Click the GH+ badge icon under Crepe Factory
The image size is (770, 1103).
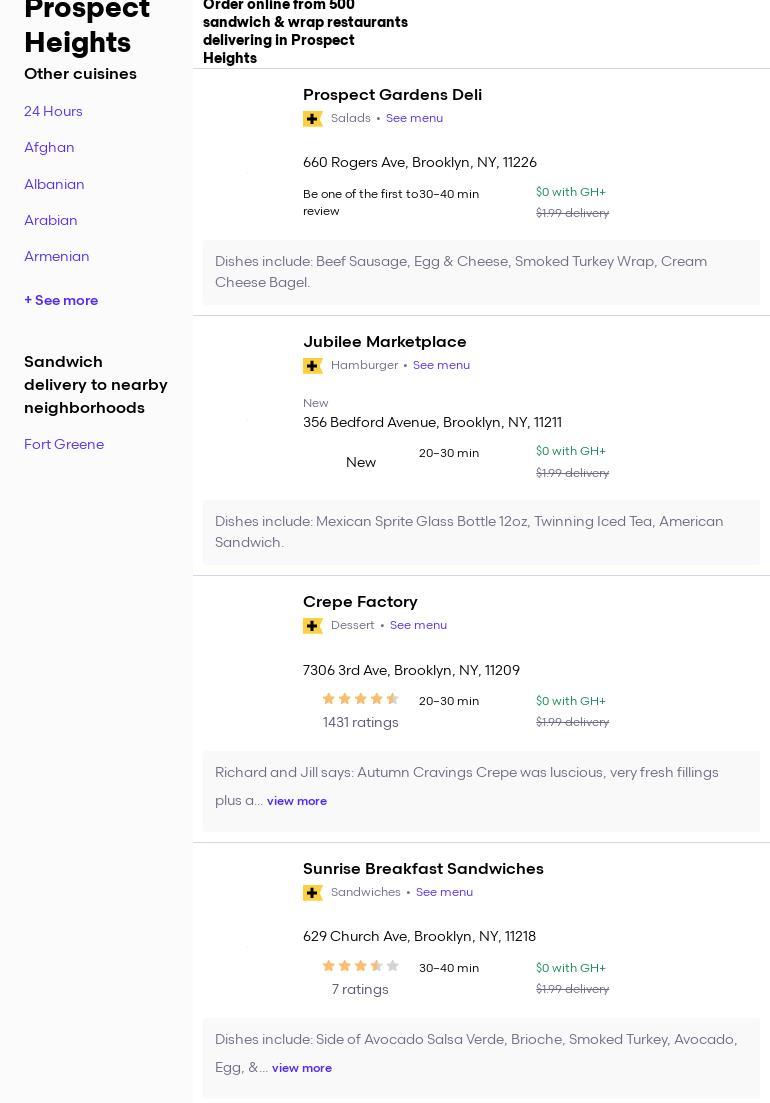tap(312, 626)
